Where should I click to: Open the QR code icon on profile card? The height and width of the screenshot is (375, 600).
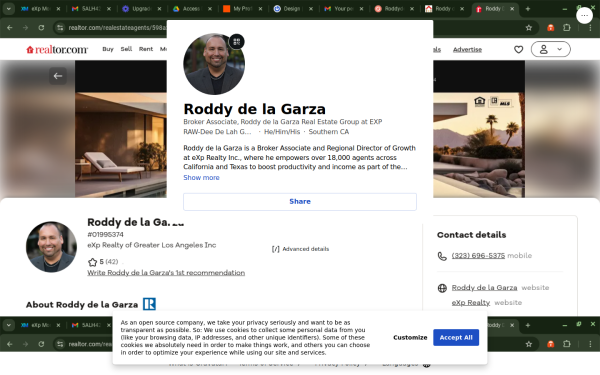click(236, 42)
